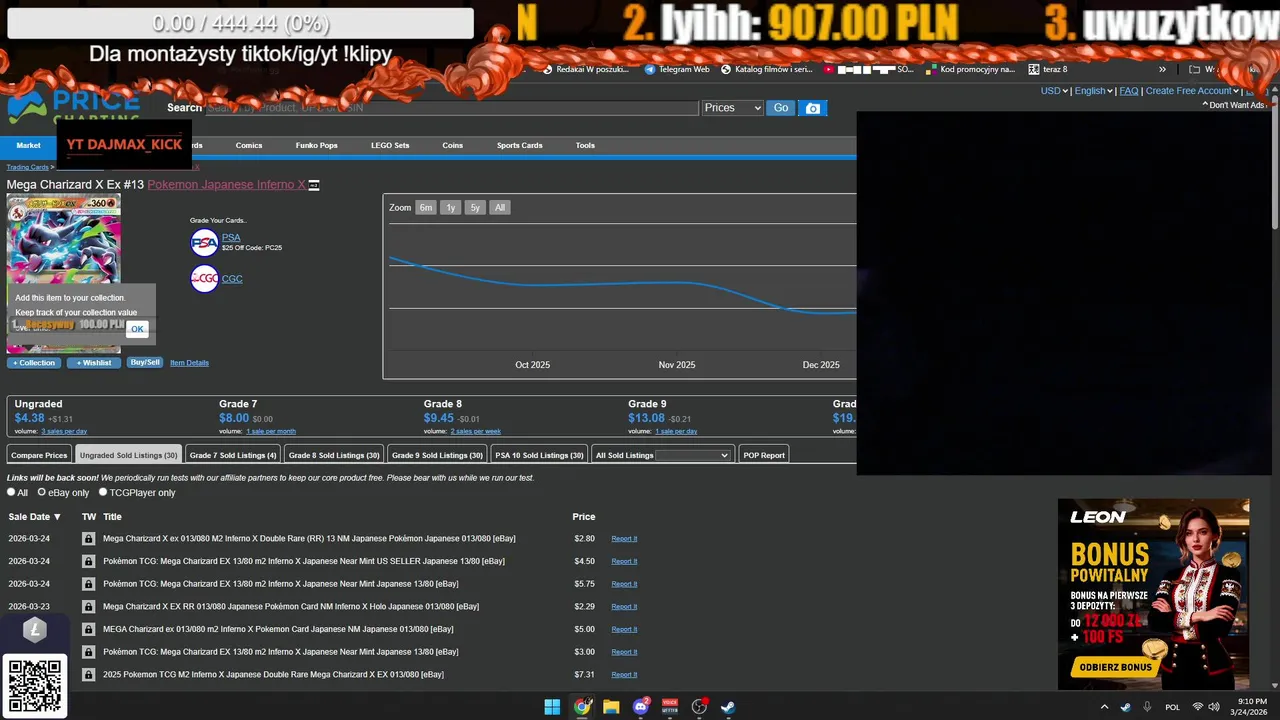
Task: Click lock icon for the $2.80 listing
Action: click(88, 539)
